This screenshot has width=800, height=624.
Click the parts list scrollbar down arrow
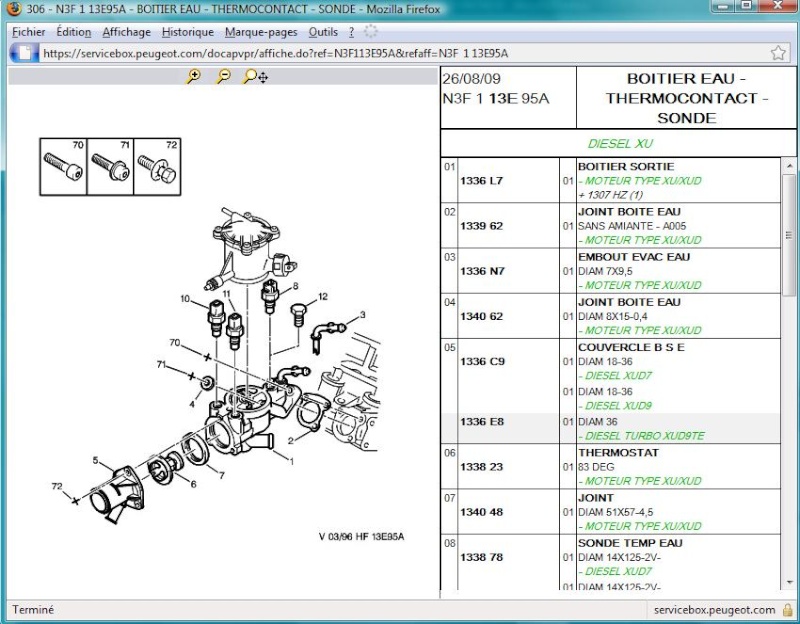(x=789, y=583)
